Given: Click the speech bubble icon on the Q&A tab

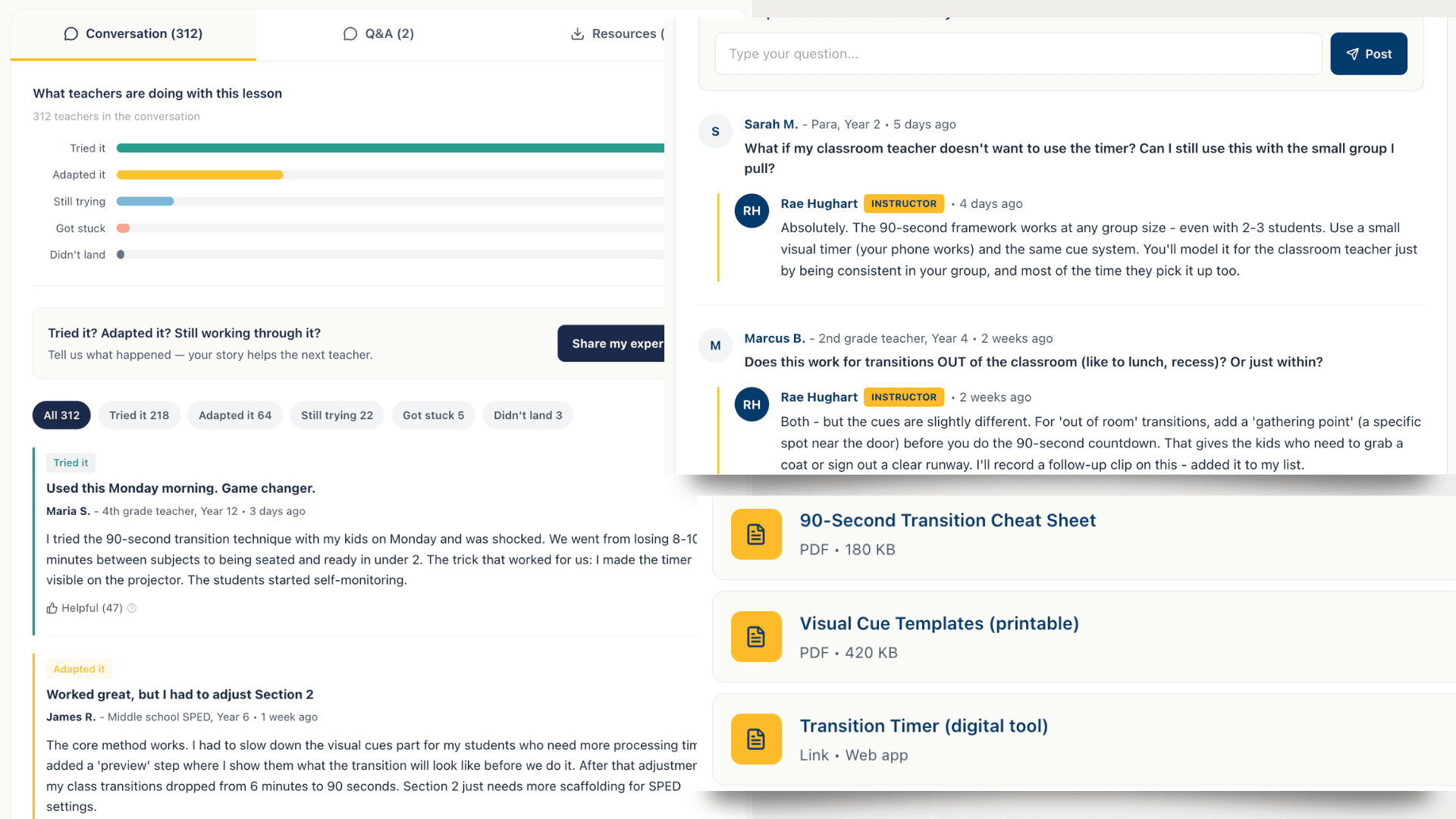Looking at the screenshot, I should click(350, 34).
